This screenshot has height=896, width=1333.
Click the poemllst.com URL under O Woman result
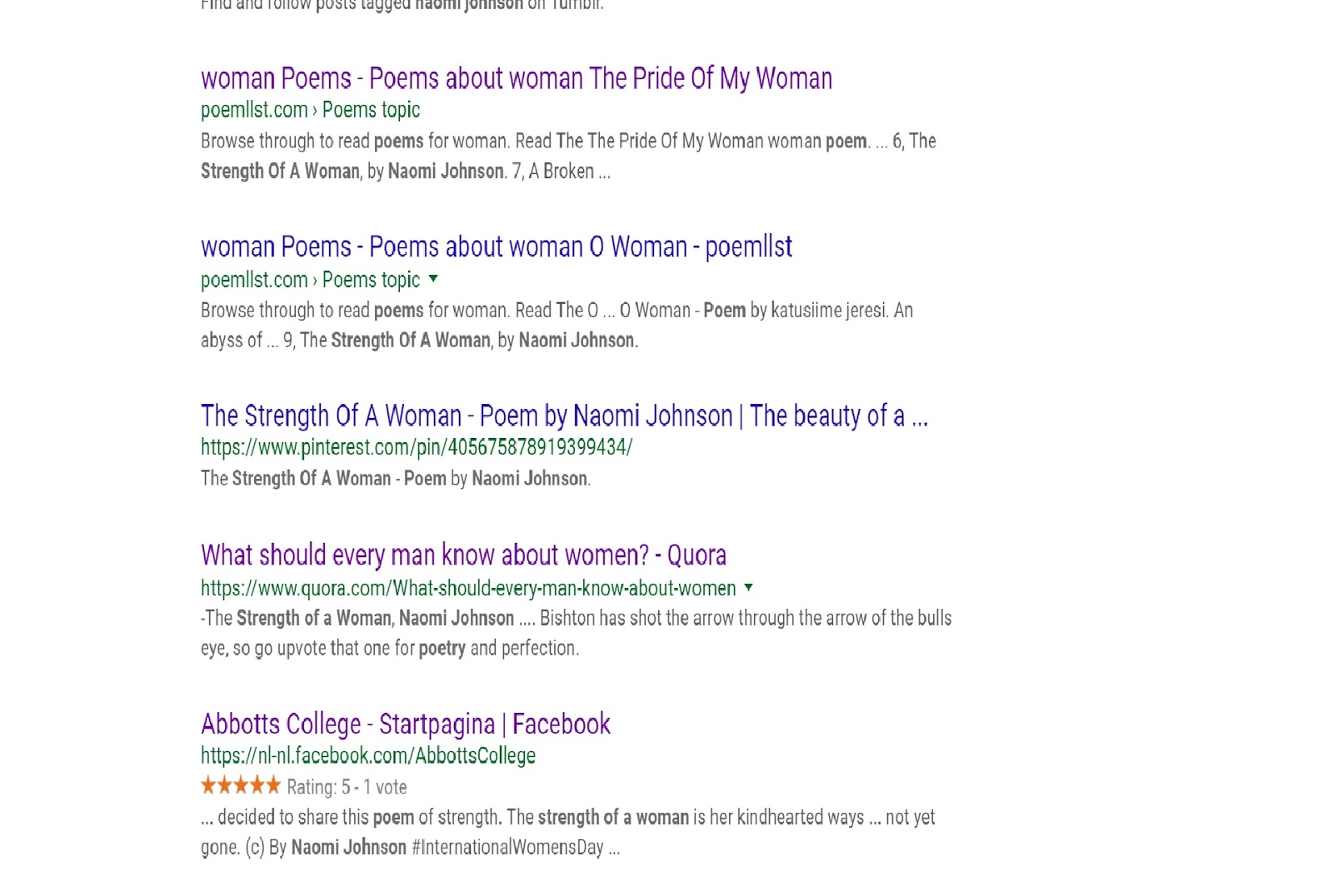(x=310, y=280)
